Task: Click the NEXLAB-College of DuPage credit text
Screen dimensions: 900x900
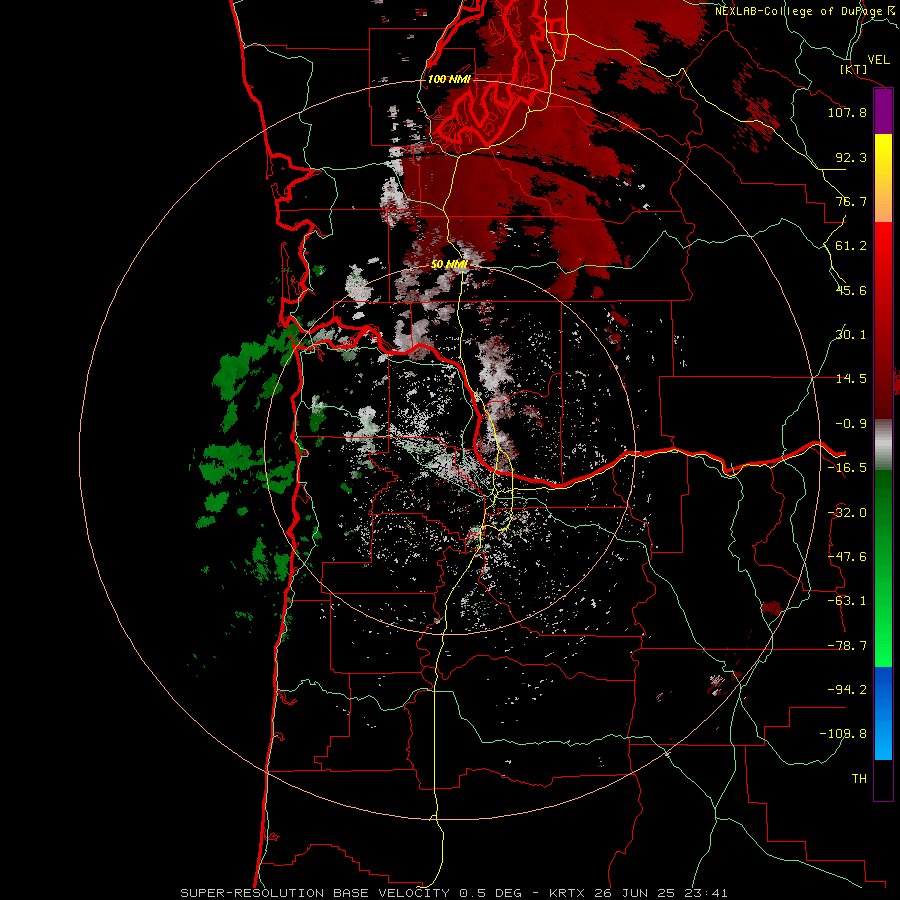Action: pyautogui.click(x=804, y=11)
